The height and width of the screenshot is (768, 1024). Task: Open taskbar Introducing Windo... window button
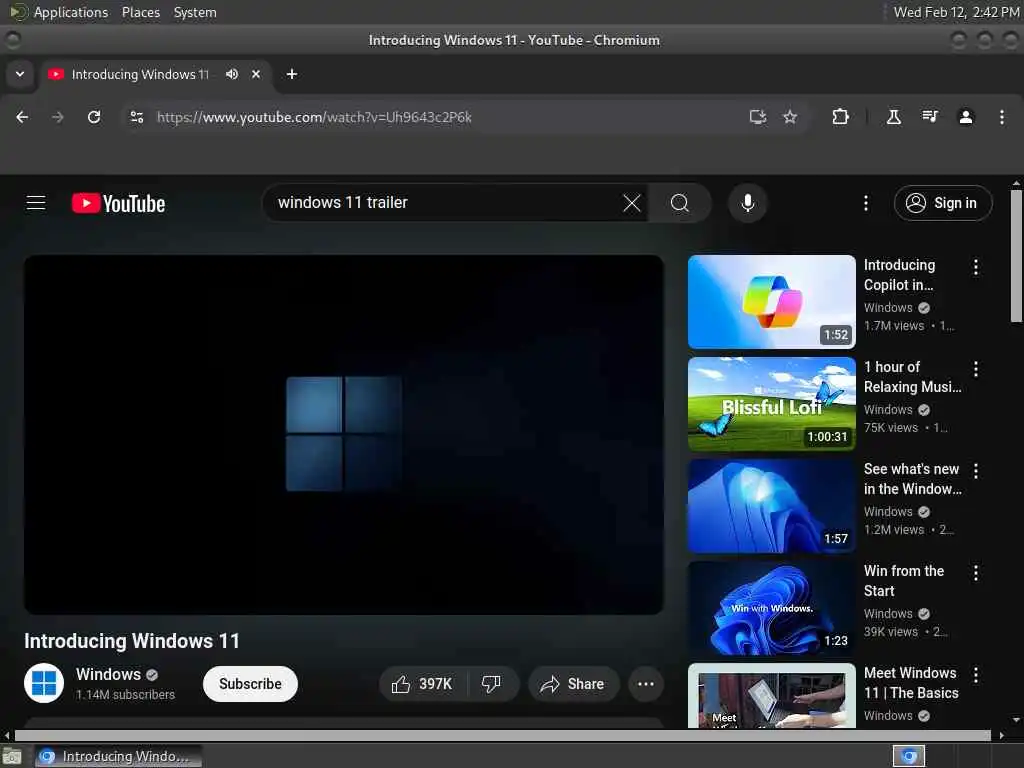click(118, 756)
